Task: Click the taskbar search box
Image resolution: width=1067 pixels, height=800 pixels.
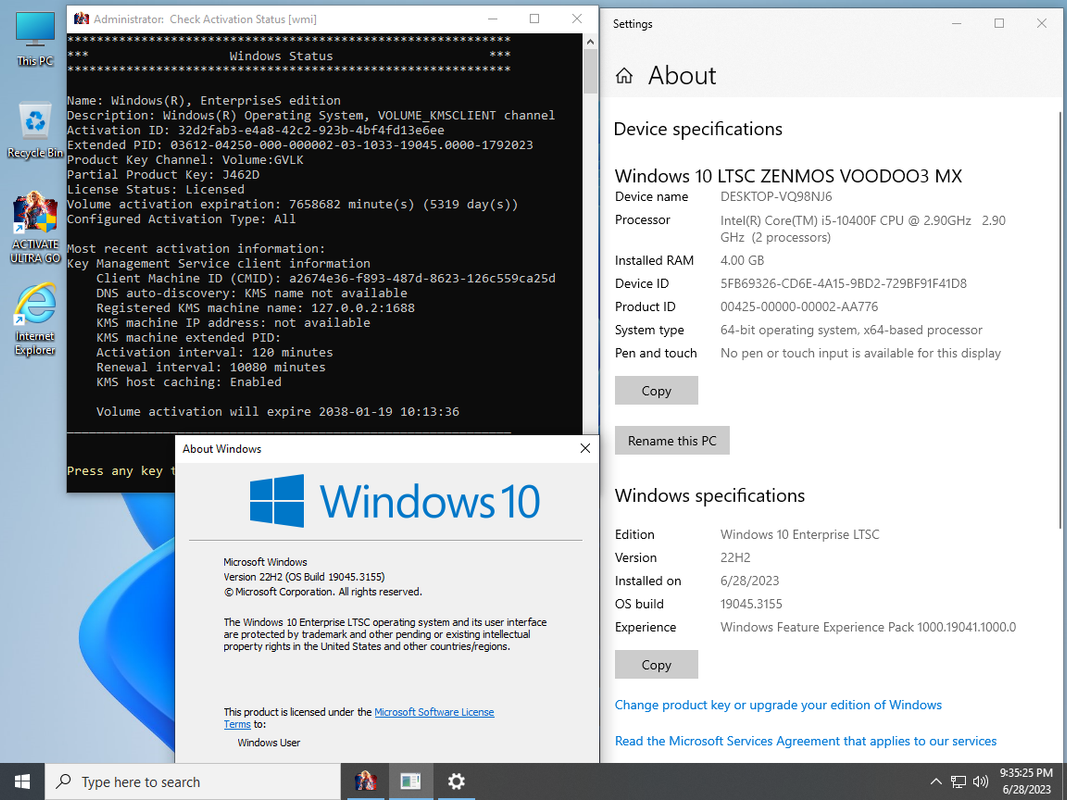Action: point(193,782)
